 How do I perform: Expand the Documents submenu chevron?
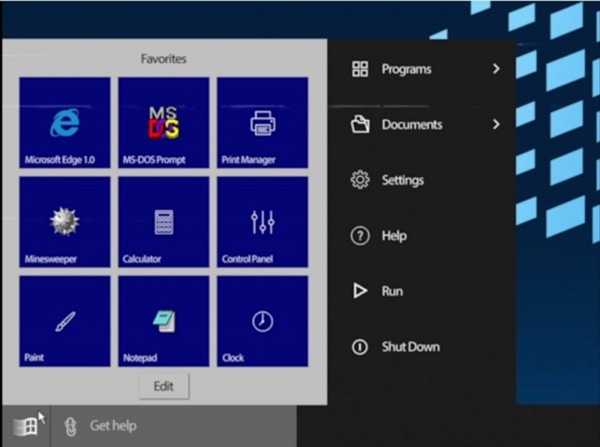click(x=496, y=125)
